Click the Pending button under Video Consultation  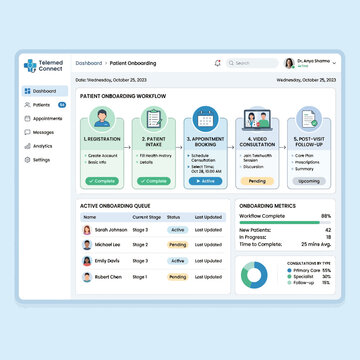point(257,181)
